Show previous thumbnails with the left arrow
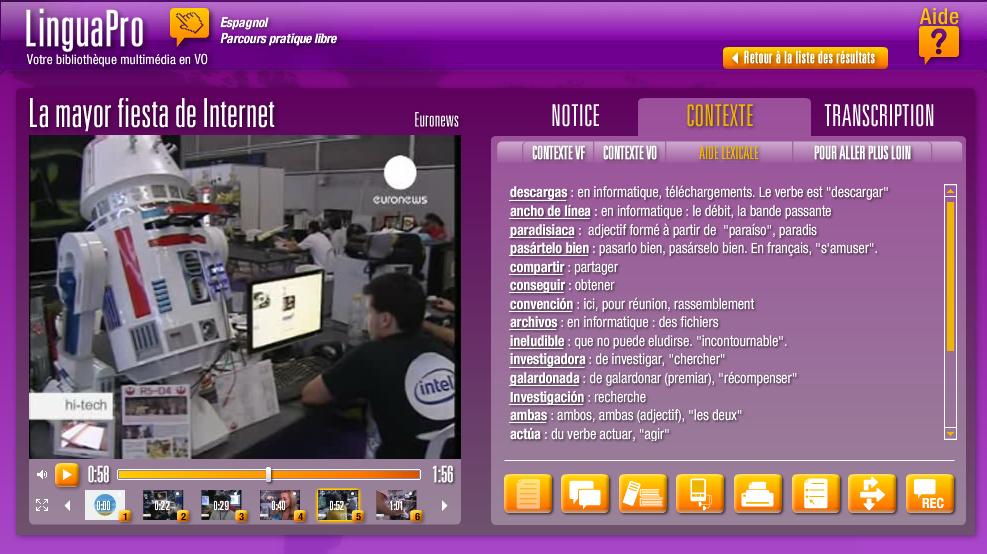 (67, 505)
